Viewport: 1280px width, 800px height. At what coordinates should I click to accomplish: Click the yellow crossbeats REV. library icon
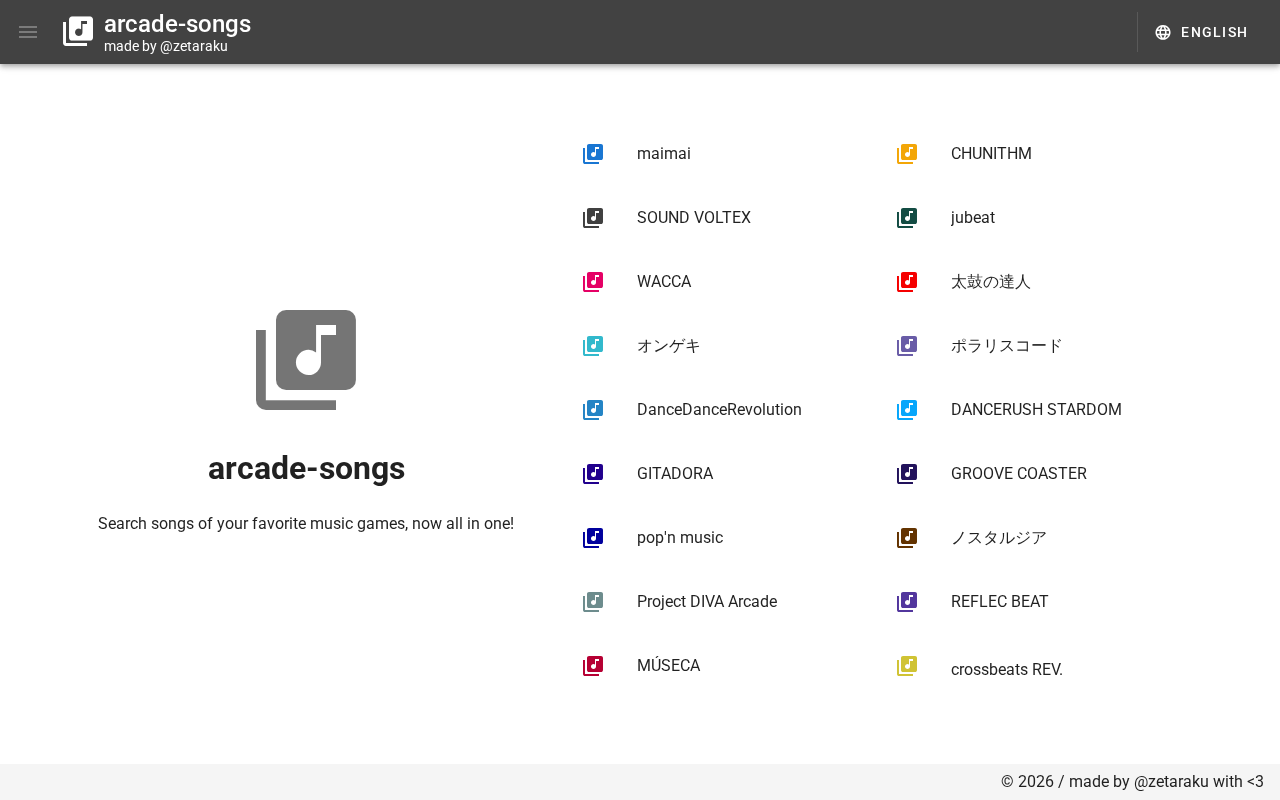click(907, 666)
